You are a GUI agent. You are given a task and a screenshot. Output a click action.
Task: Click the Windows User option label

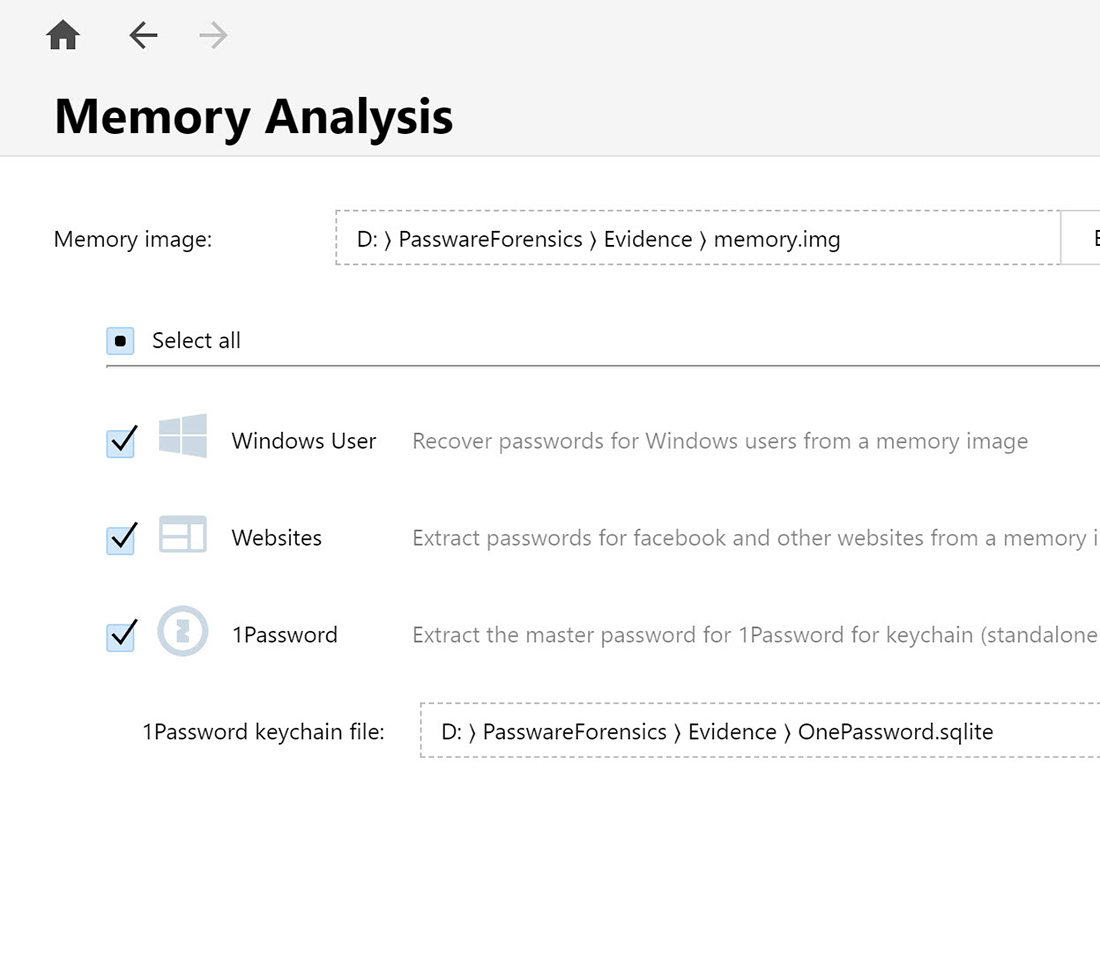point(304,441)
